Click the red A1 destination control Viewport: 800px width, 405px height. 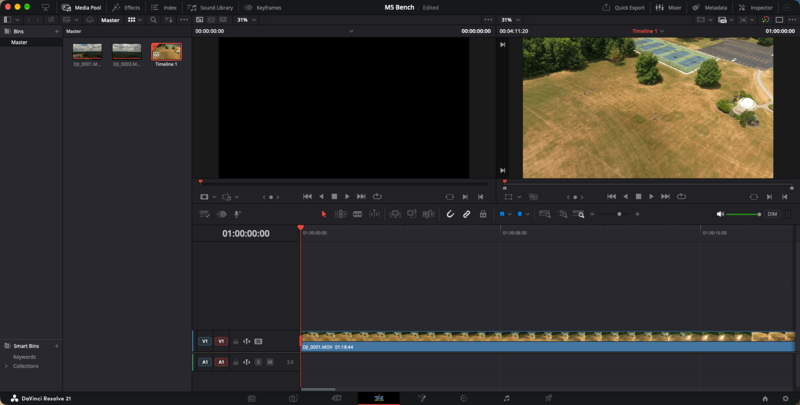tap(221, 362)
